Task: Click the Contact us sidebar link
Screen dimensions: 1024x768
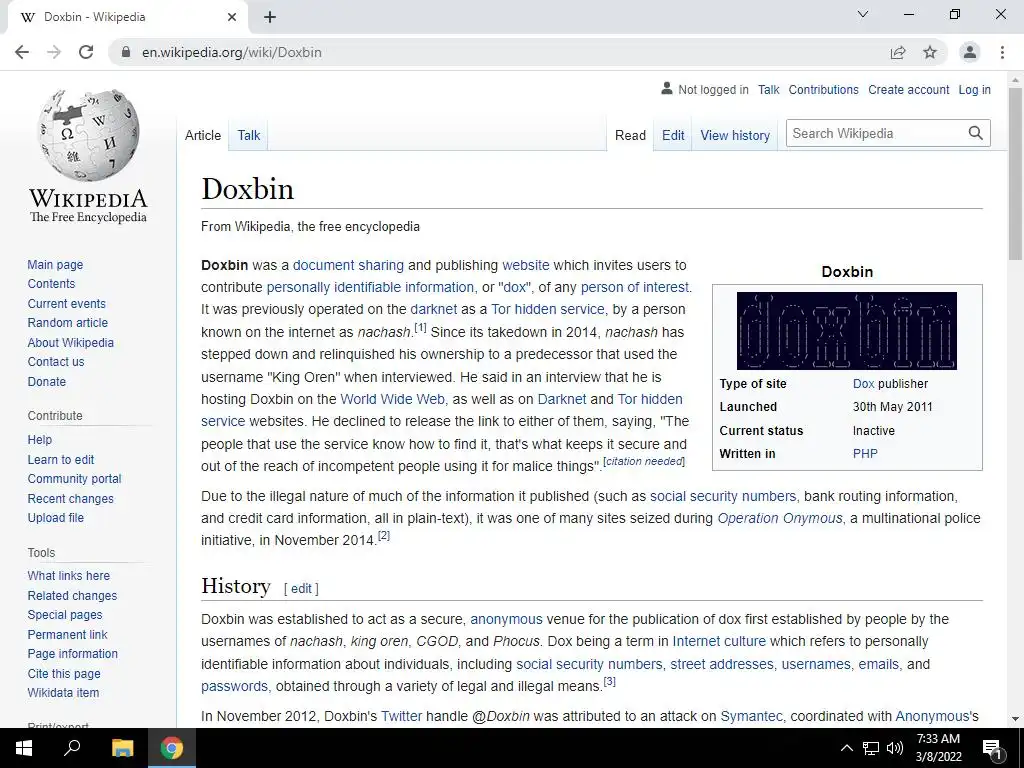Action: (x=56, y=361)
